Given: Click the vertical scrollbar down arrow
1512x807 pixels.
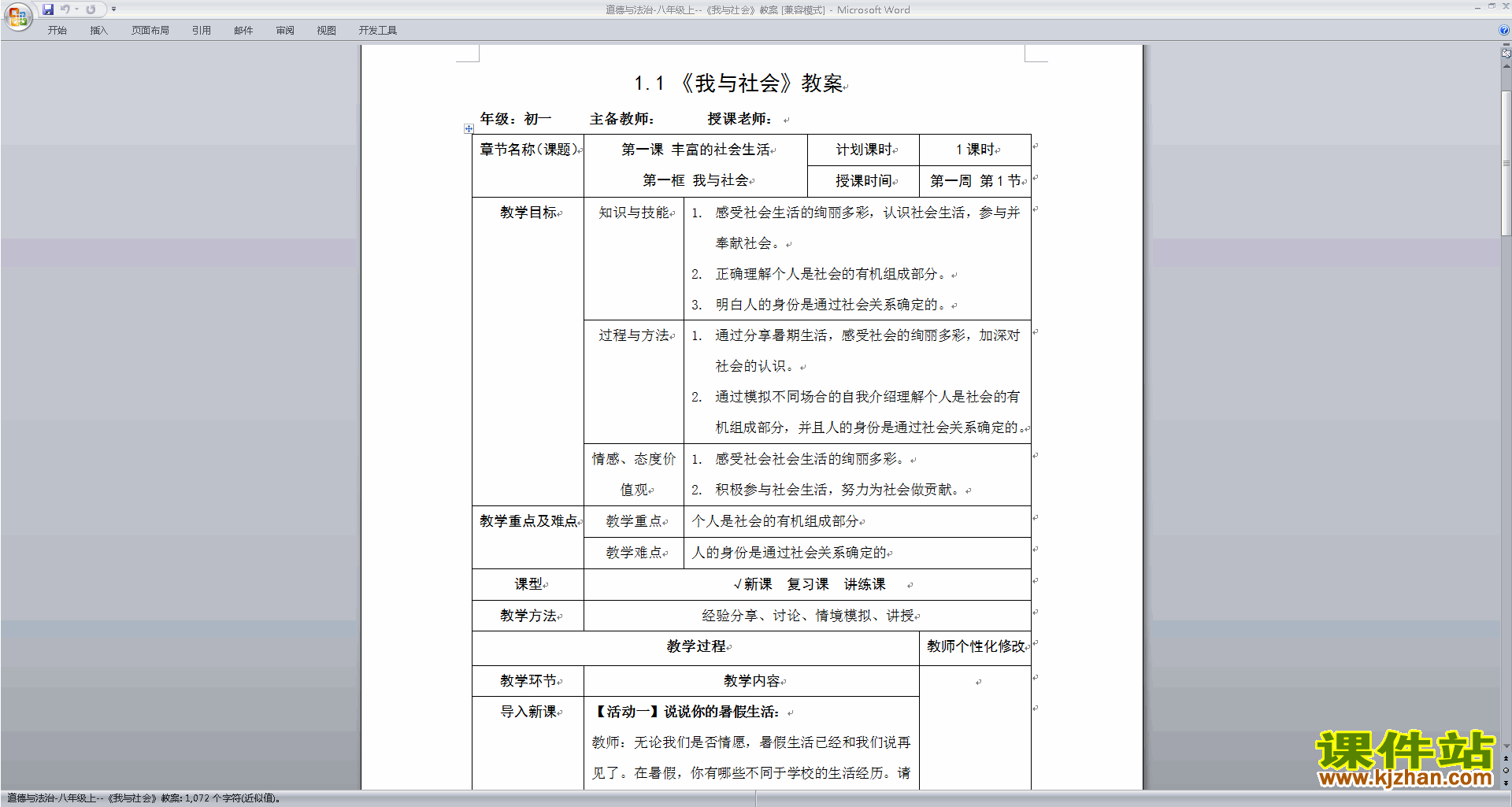Looking at the screenshot, I should coord(1506,746).
